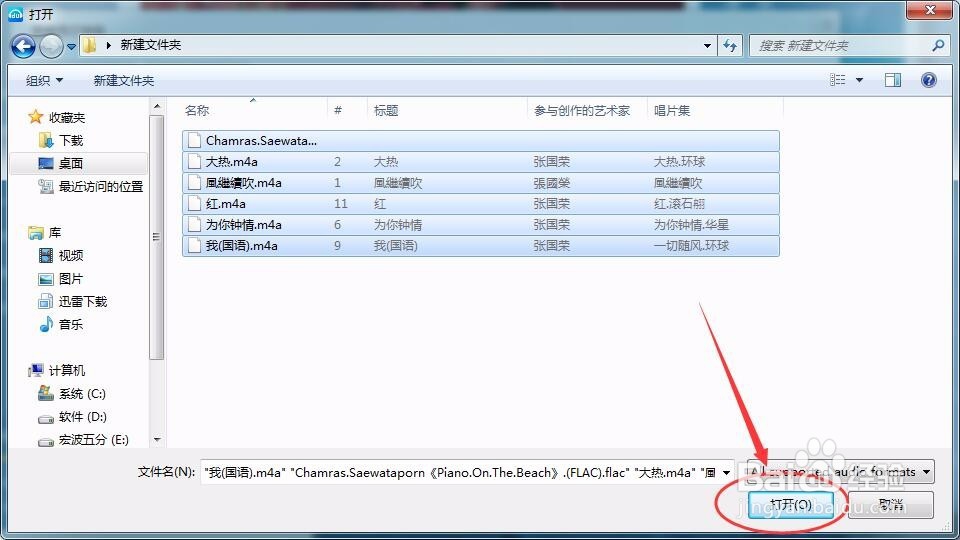Viewport: 960px width, 540px height.
Task: Click the 取消 button
Action: [x=891, y=504]
